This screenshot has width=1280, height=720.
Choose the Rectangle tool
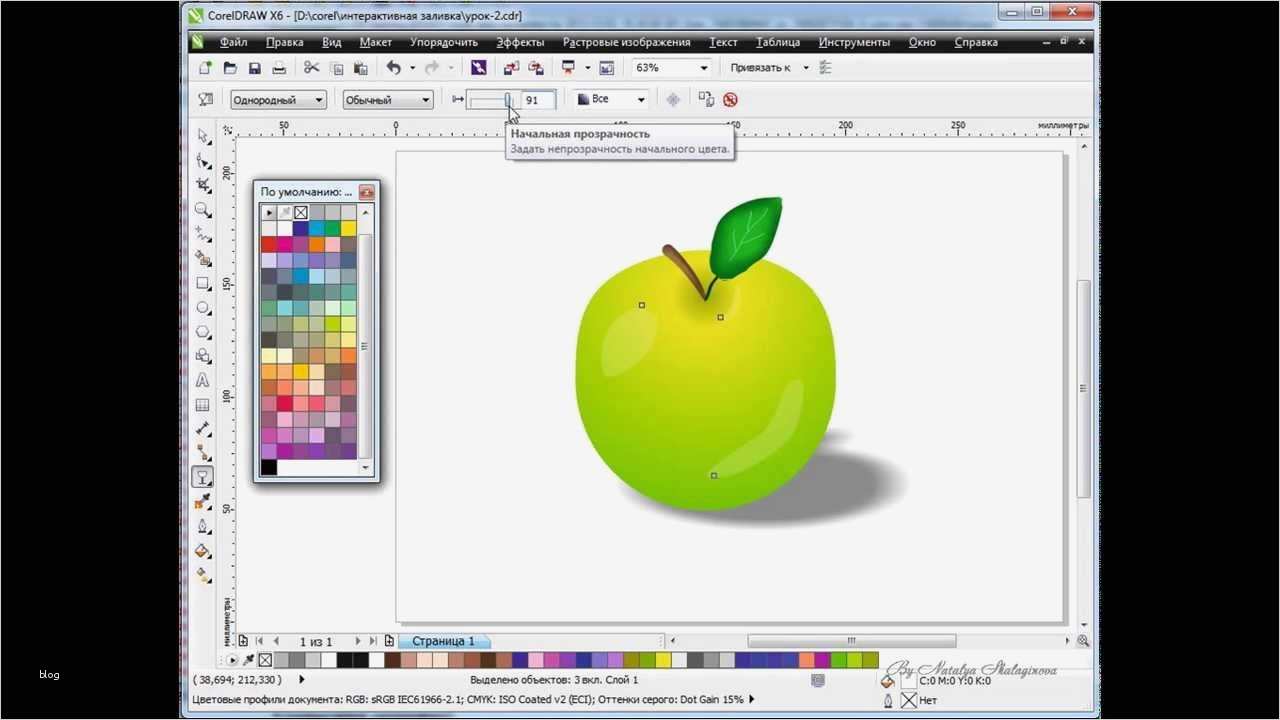point(203,283)
